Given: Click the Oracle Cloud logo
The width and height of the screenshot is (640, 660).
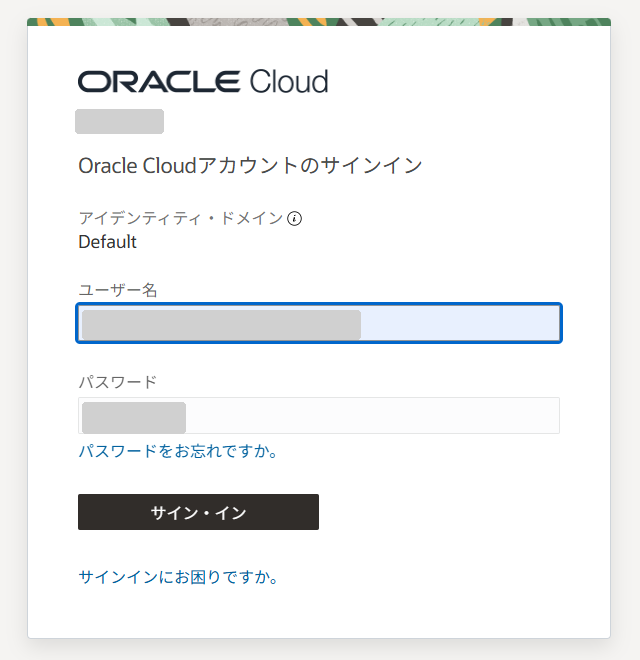Looking at the screenshot, I should [x=203, y=81].
